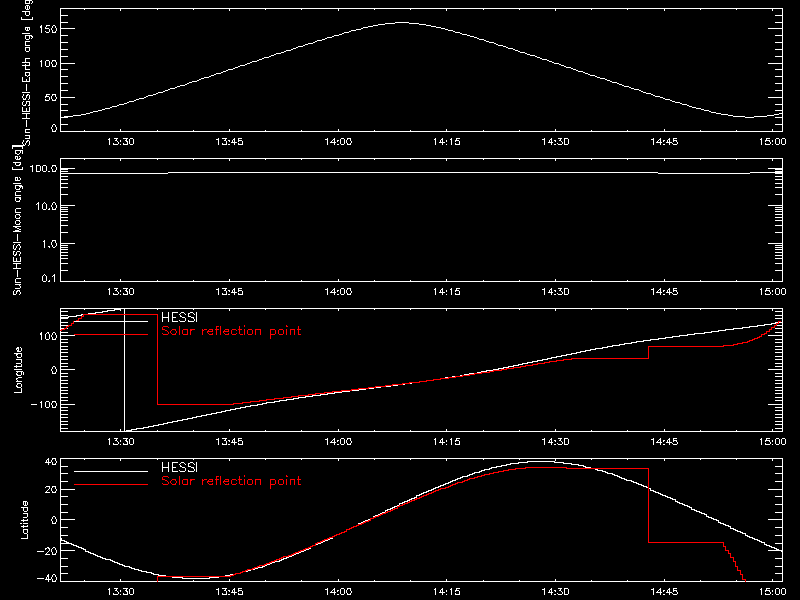Screen dimensions: 800x600
Task: Click 15:00 under the Moon angle plot
Action: click(772, 292)
